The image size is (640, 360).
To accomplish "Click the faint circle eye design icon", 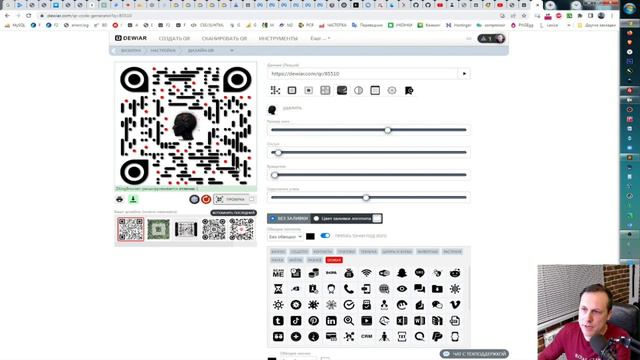I will pos(392,91).
